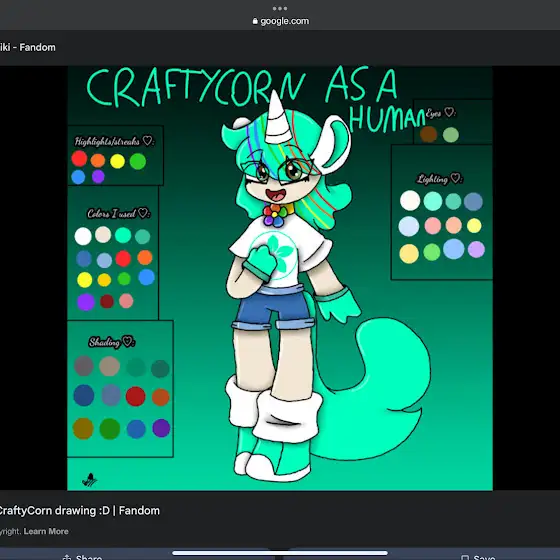The height and width of the screenshot is (560, 560).
Task: Click the 'Eyes' label in drawing
Action: (441, 113)
